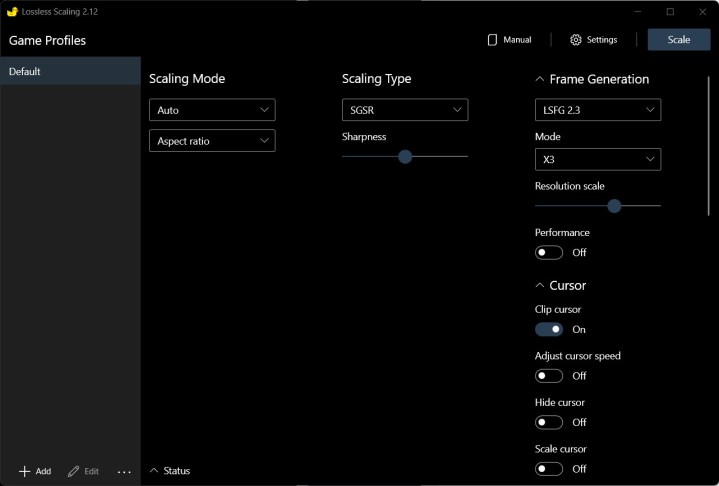The image size is (719, 486).
Task: Enable the Performance toggle
Action: pos(549,253)
